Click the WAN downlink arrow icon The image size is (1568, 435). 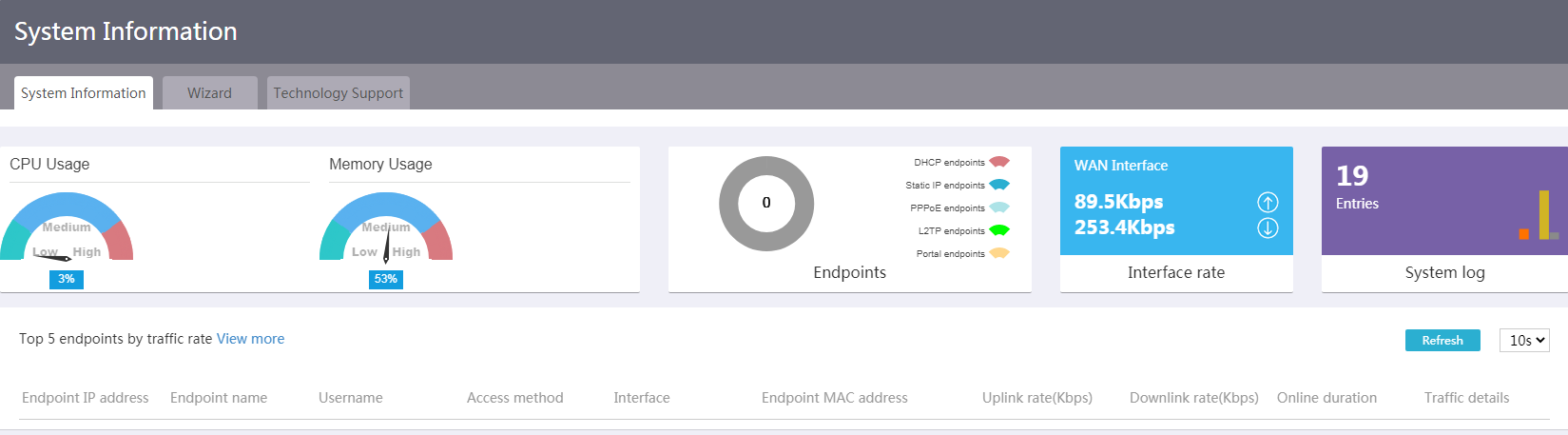[x=1268, y=227]
